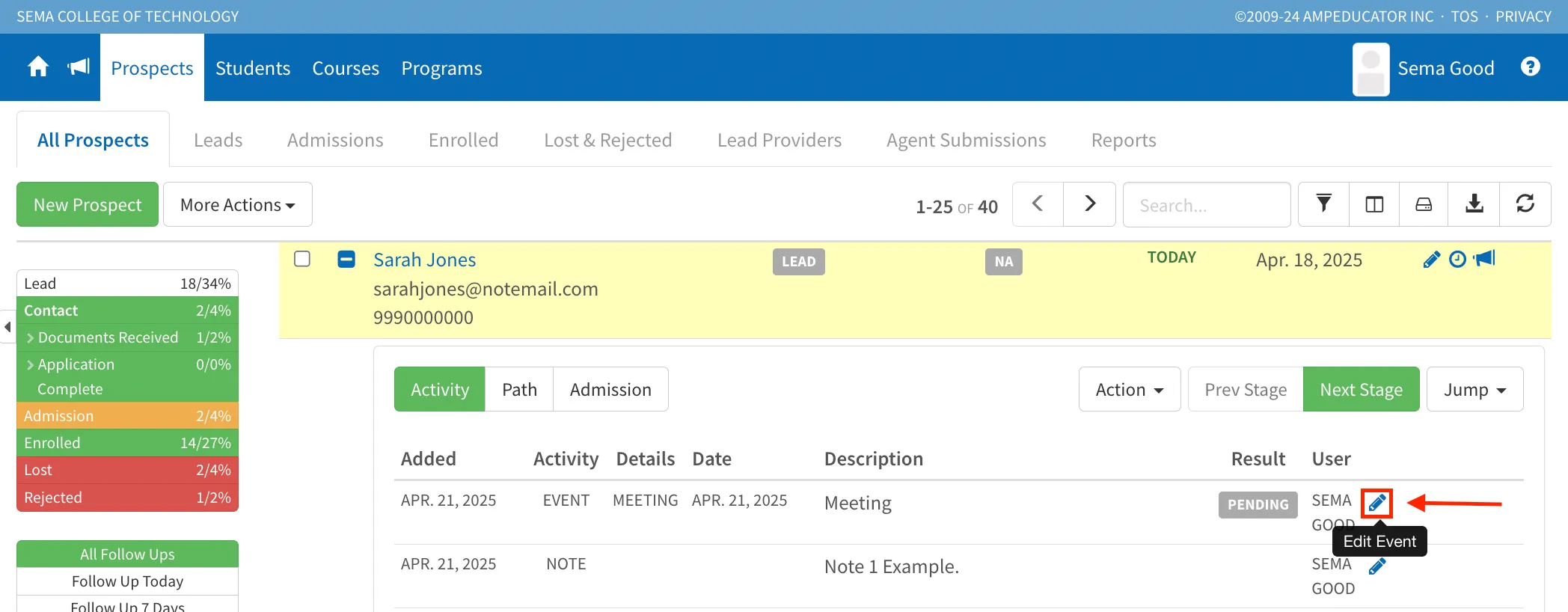Click the New Prospect button
The width and height of the screenshot is (1568, 612).
pyautogui.click(x=88, y=204)
